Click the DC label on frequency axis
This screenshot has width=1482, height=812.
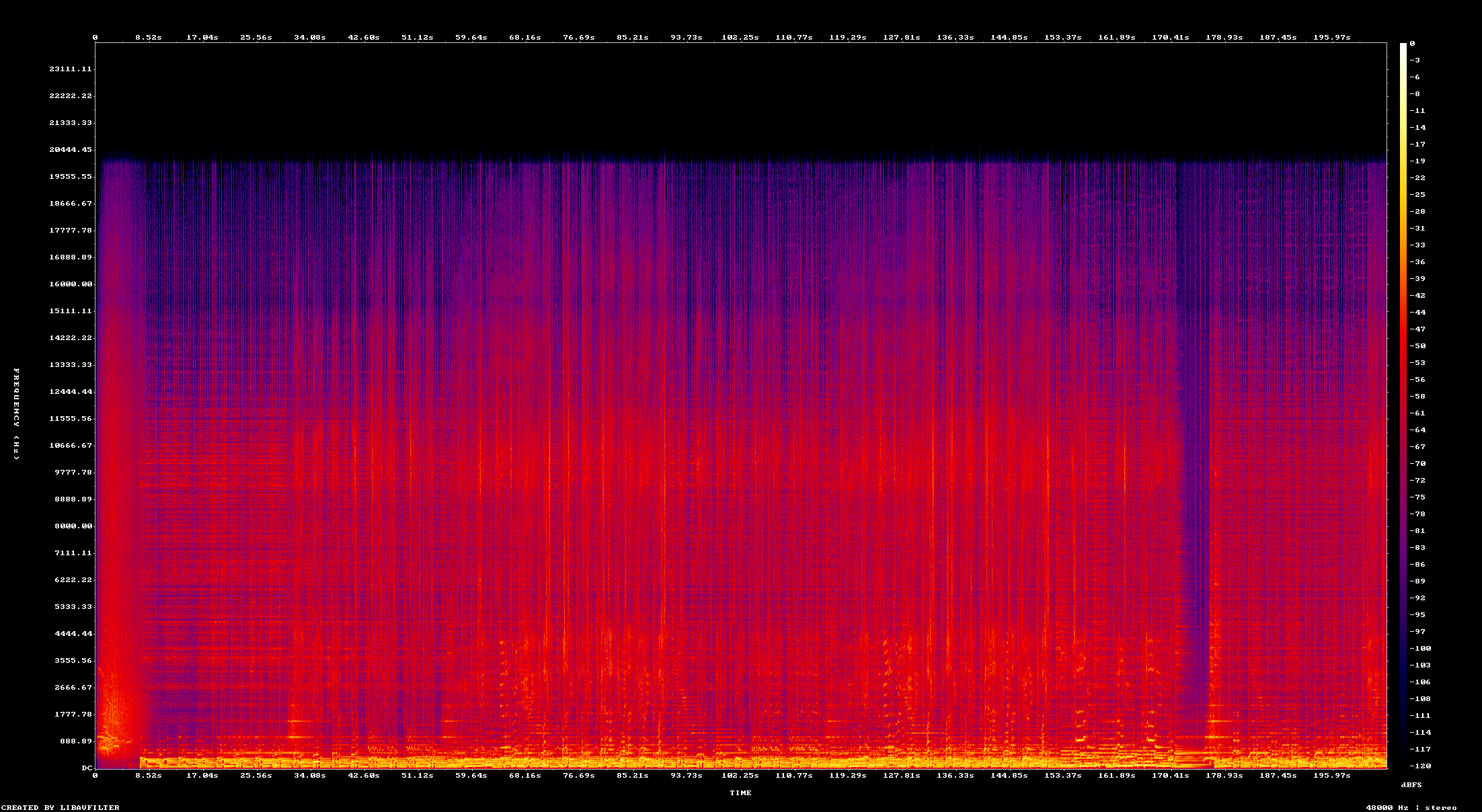87,768
